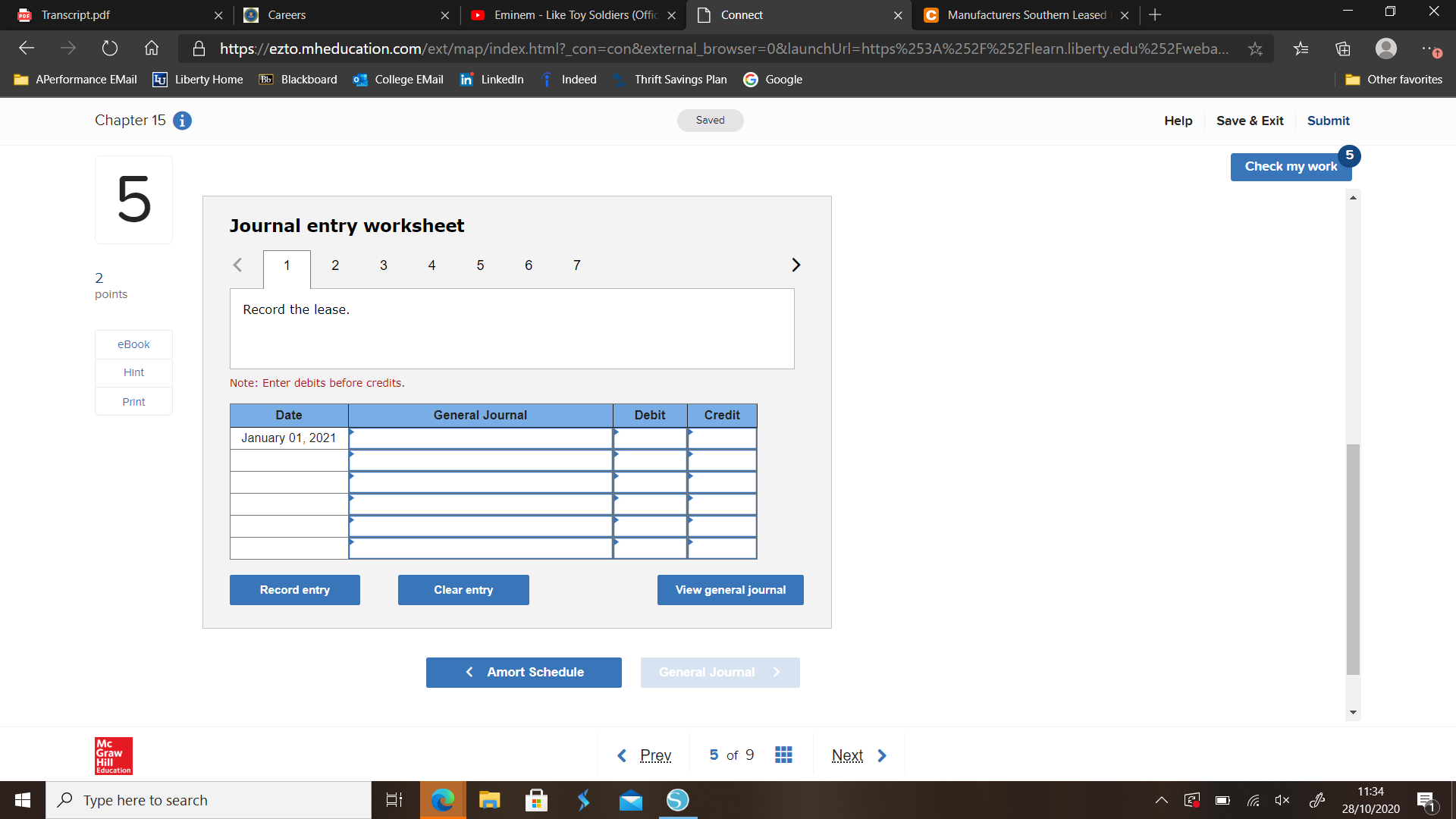Open the question navigation grid icon
Screen dimensions: 1456x819
click(x=783, y=755)
